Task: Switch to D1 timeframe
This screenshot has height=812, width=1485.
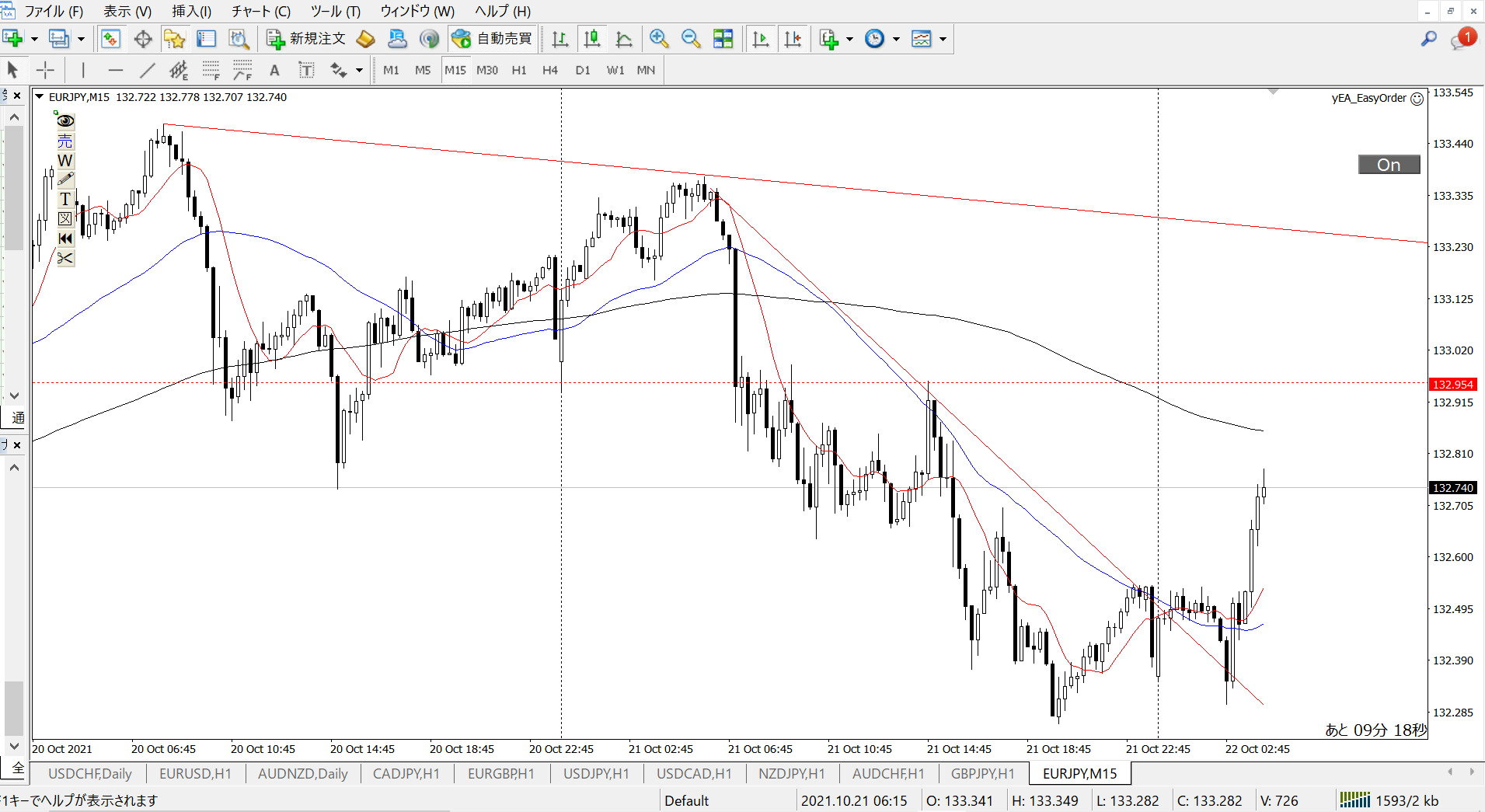Action: pyautogui.click(x=583, y=70)
